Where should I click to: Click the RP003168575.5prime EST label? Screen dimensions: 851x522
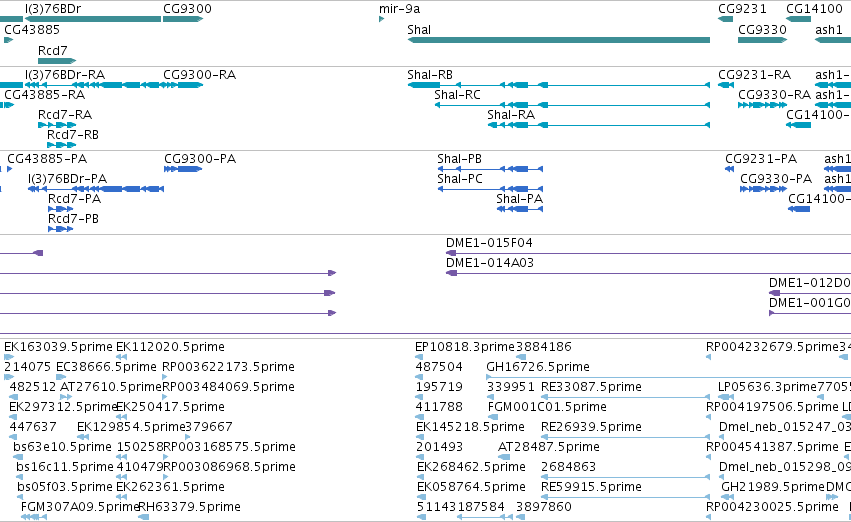pyautogui.click(x=229, y=447)
